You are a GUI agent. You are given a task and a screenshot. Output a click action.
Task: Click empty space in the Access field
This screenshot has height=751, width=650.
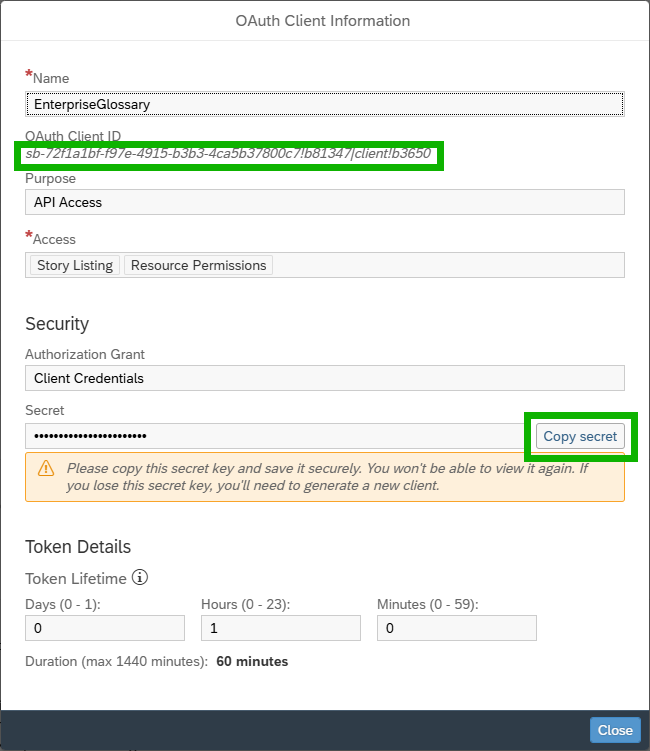[450, 265]
